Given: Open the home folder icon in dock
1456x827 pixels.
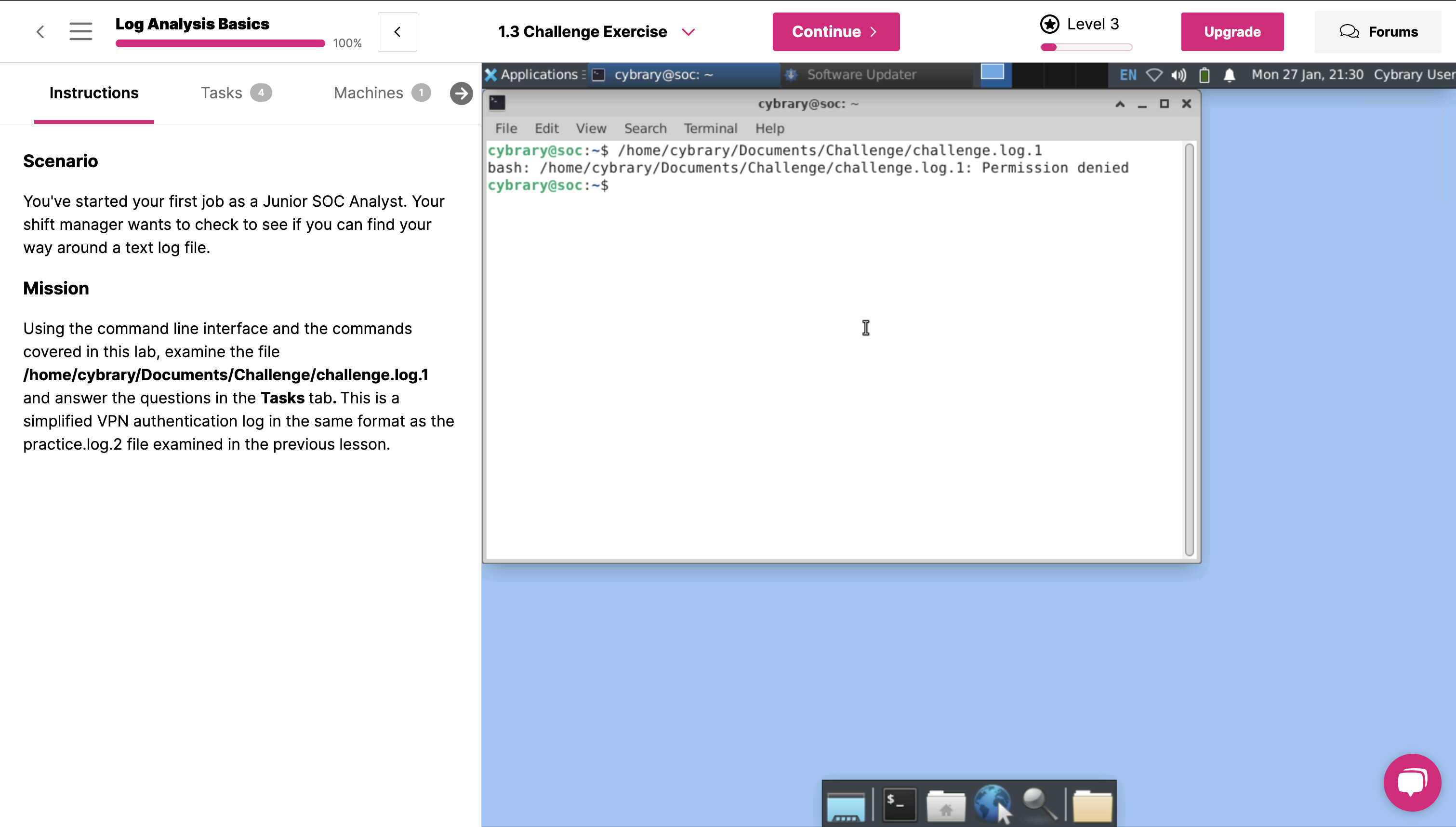Looking at the screenshot, I should [946, 805].
